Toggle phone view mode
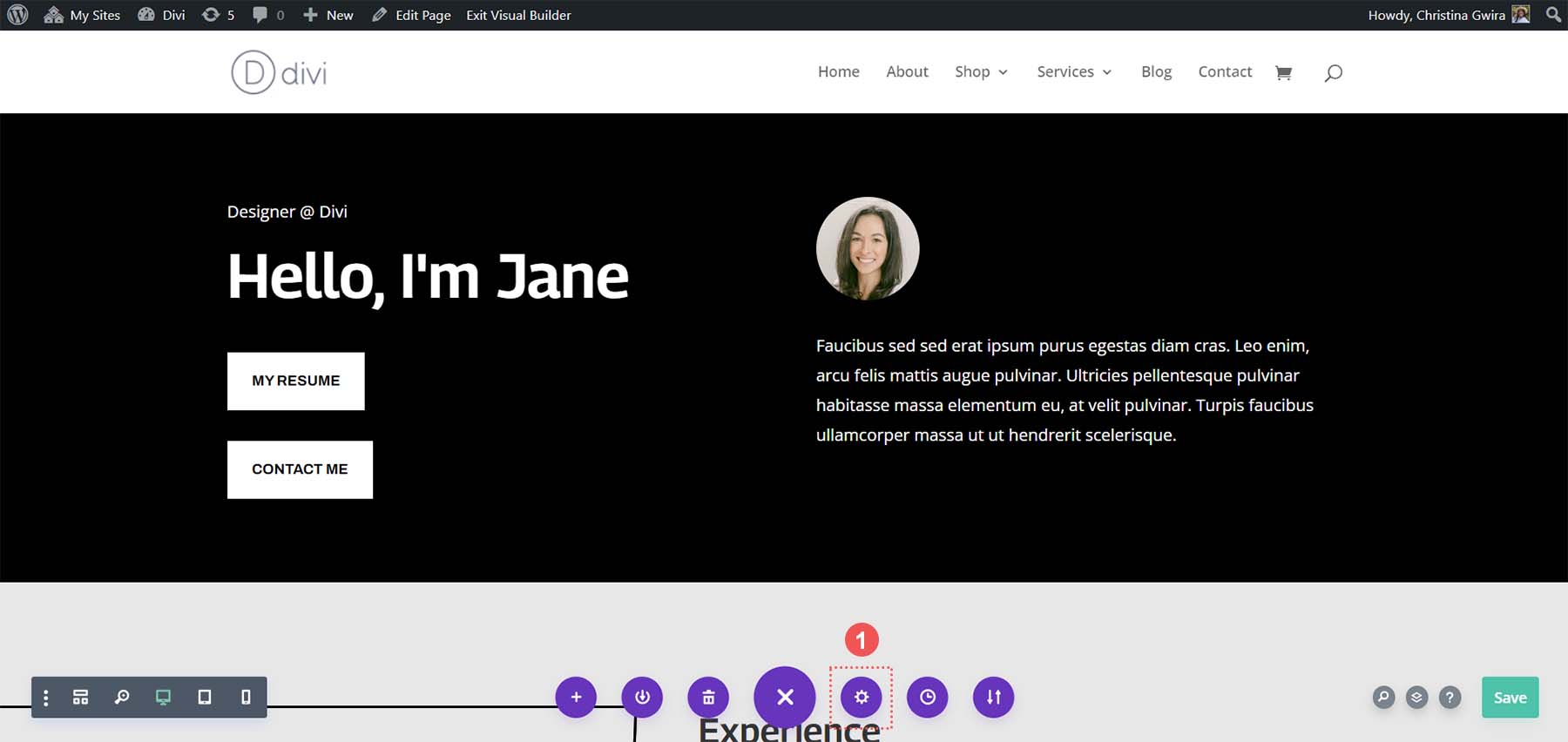This screenshot has height=742, width=1568. [246, 698]
